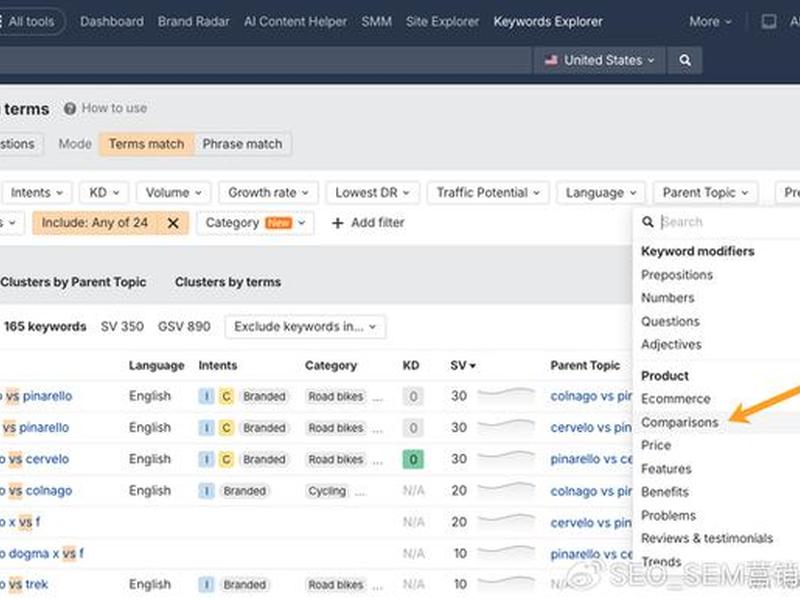Click the SV trend sparkline in first row

pyautogui.click(x=506, y=395)
